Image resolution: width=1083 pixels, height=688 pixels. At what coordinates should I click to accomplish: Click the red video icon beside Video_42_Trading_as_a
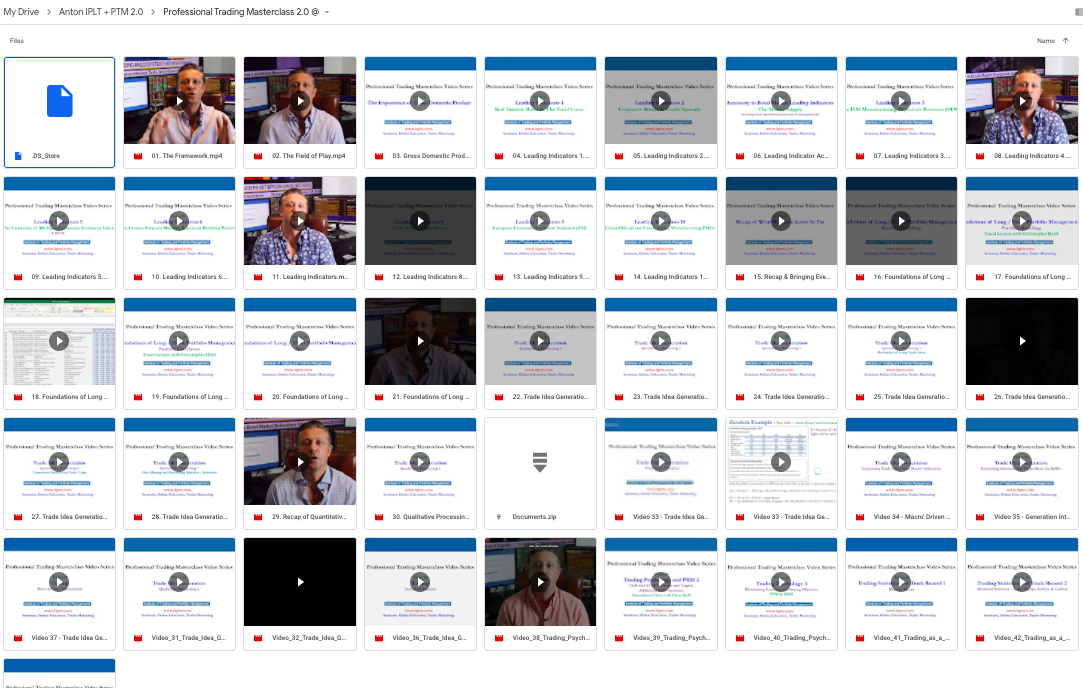(978, 637)
